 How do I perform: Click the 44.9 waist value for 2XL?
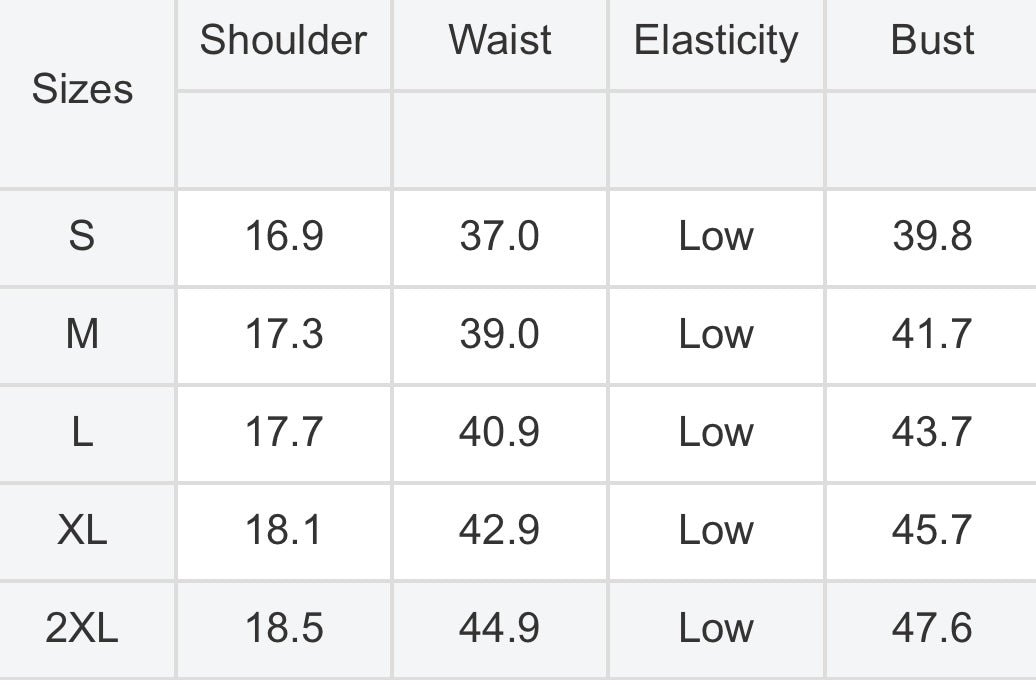[500, 628]
